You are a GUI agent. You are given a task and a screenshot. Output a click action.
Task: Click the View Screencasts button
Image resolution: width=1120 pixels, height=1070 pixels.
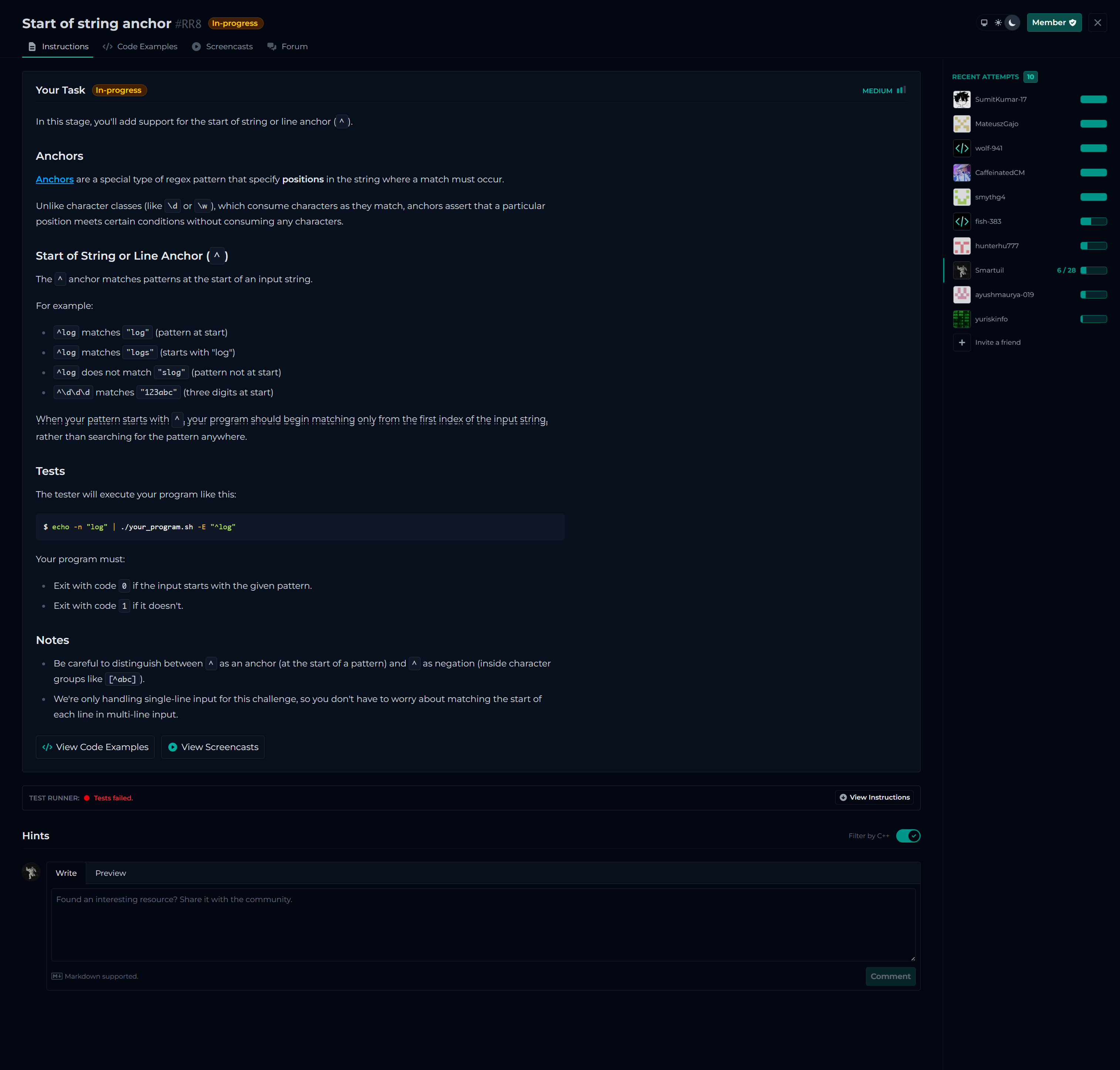point(213,747)
